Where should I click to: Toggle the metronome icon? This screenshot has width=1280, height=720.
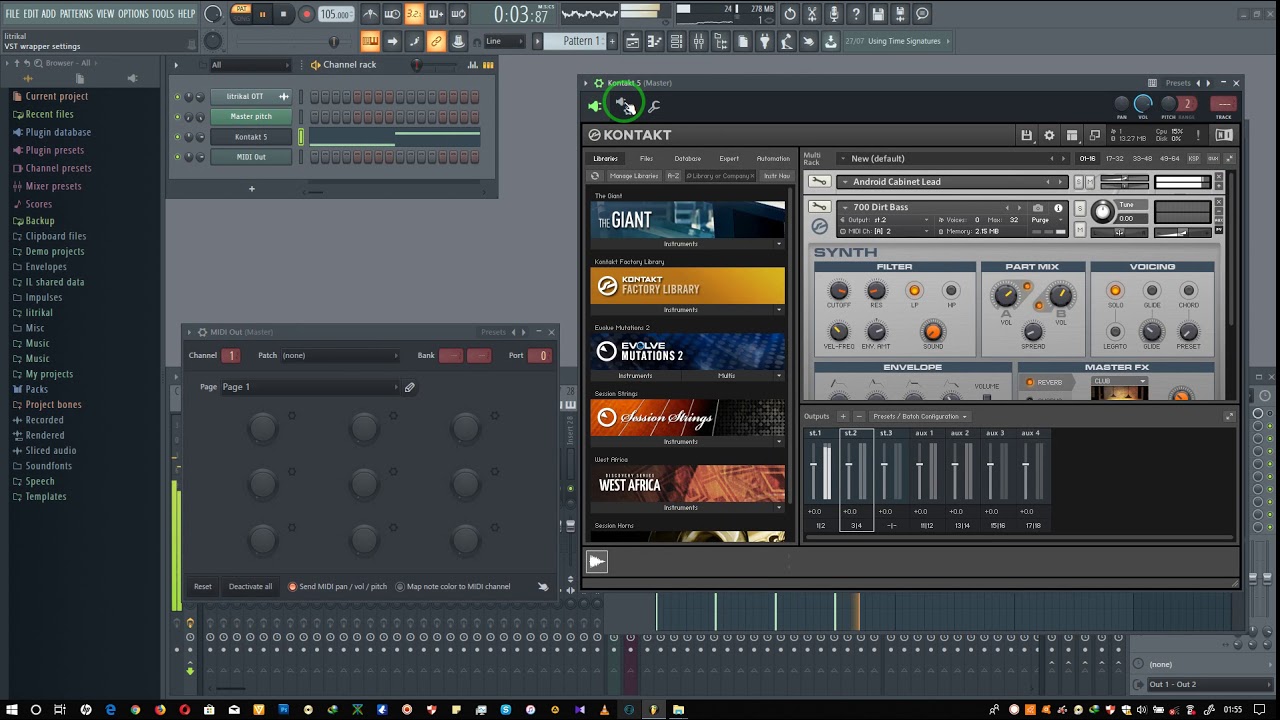click(x=370, y=14)
